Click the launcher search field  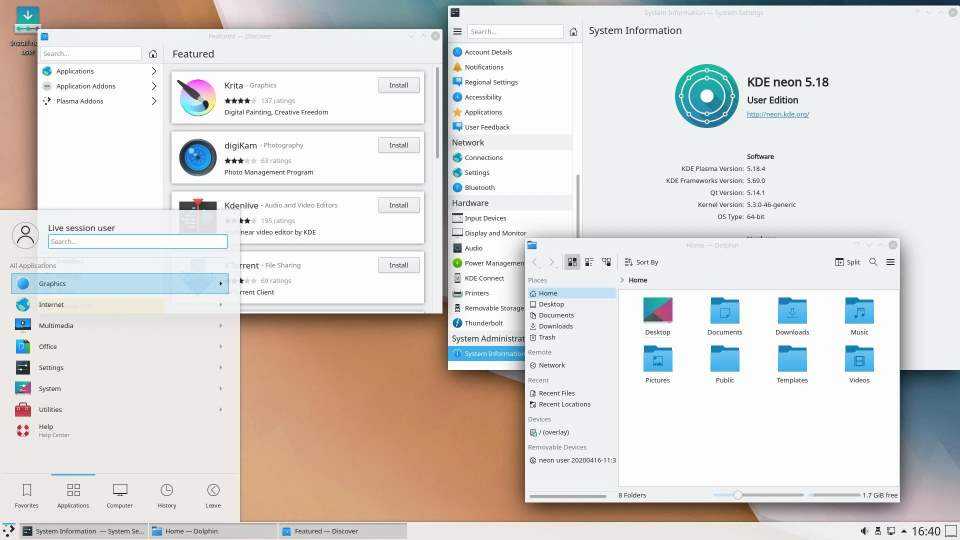click(138, 242)
